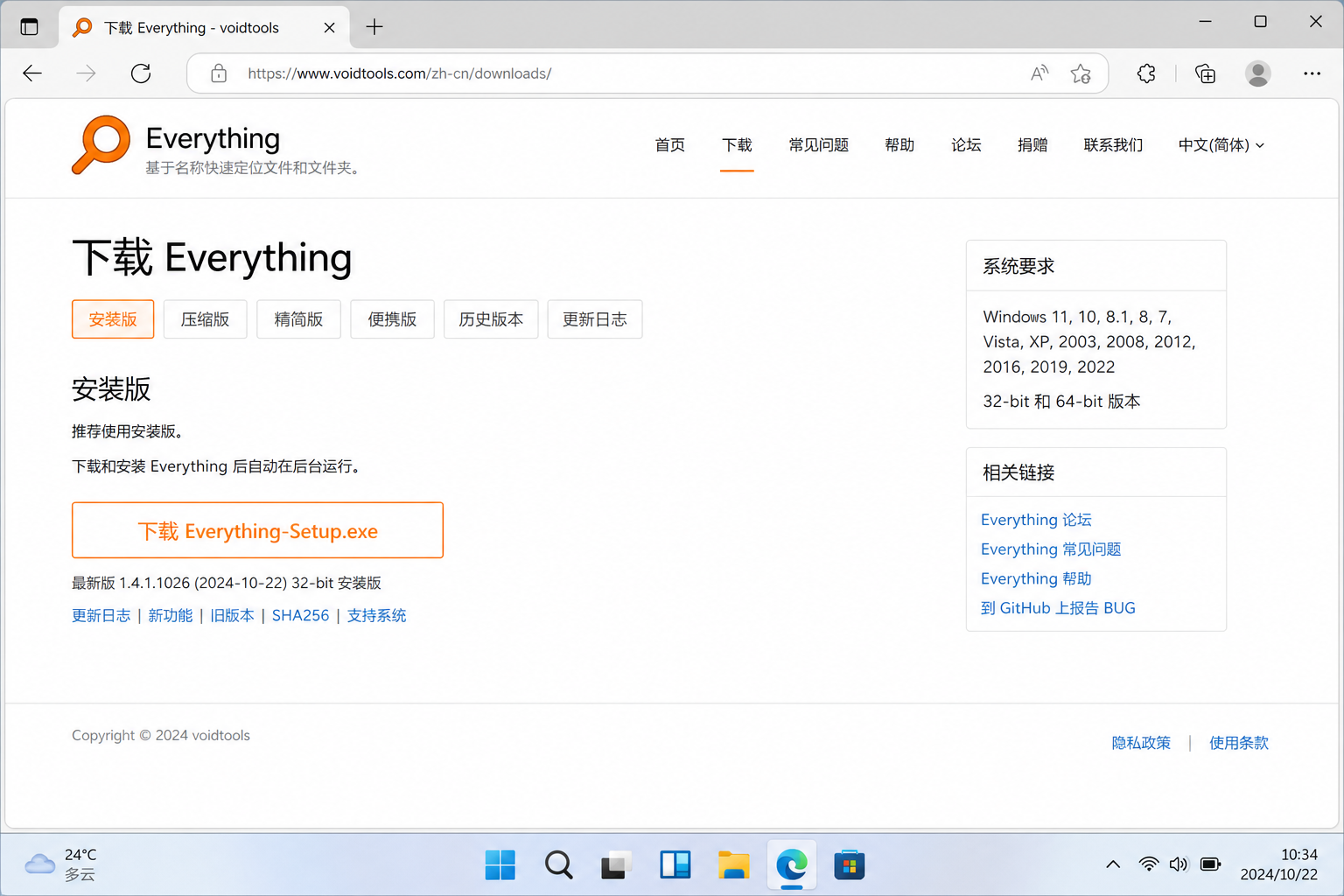The width and height of the screenshot is (1344, 896).
Task: Open the 使用条款 footer link
Action: click(x=1238, y=743)
